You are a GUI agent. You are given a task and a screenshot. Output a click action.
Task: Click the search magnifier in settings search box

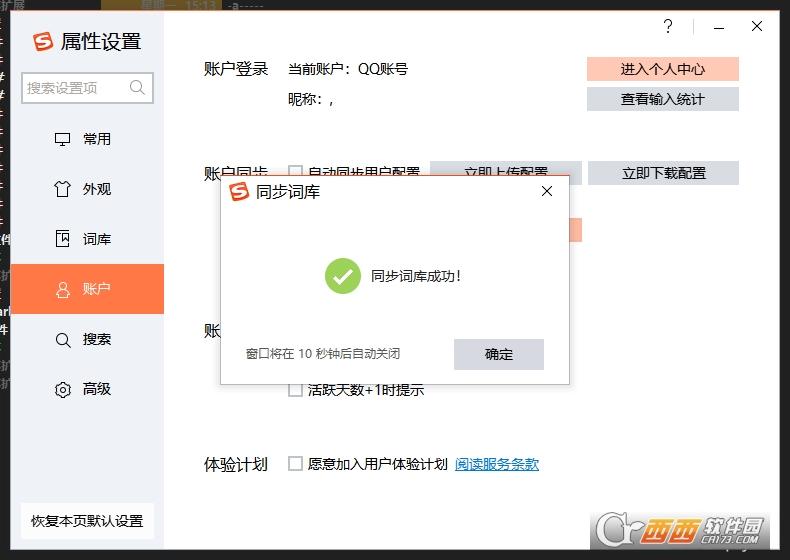point(137,88)
